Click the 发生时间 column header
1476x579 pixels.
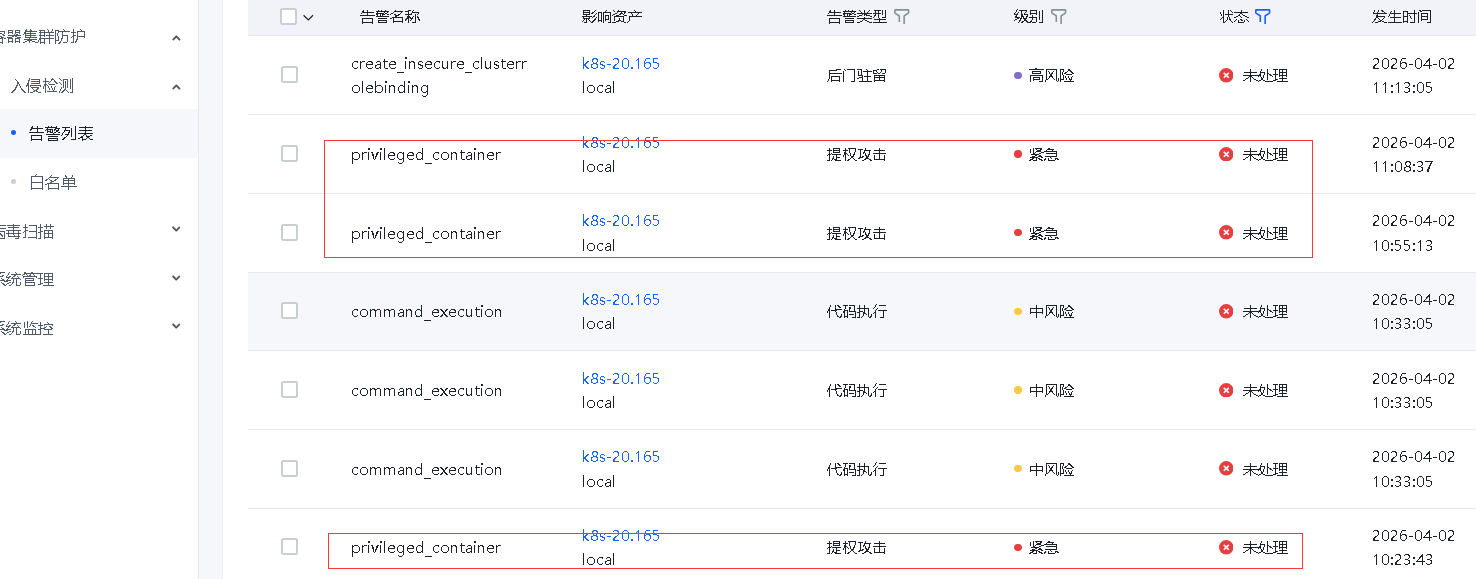1401,17
